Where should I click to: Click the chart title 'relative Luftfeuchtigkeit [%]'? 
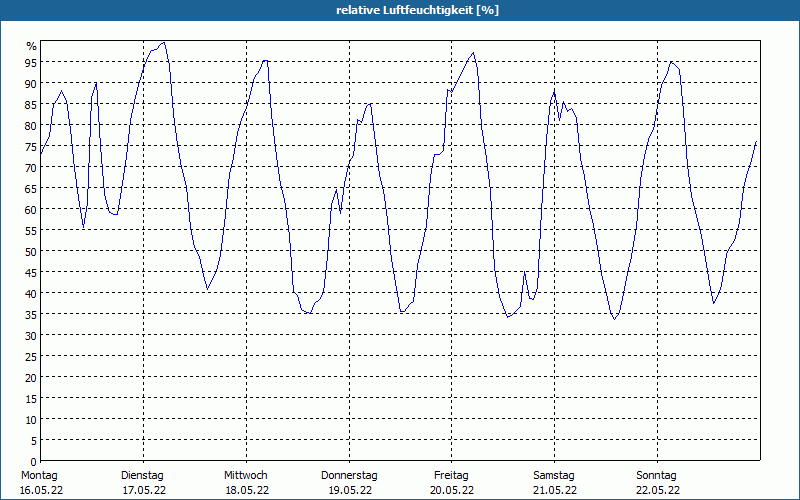(417, 10)
